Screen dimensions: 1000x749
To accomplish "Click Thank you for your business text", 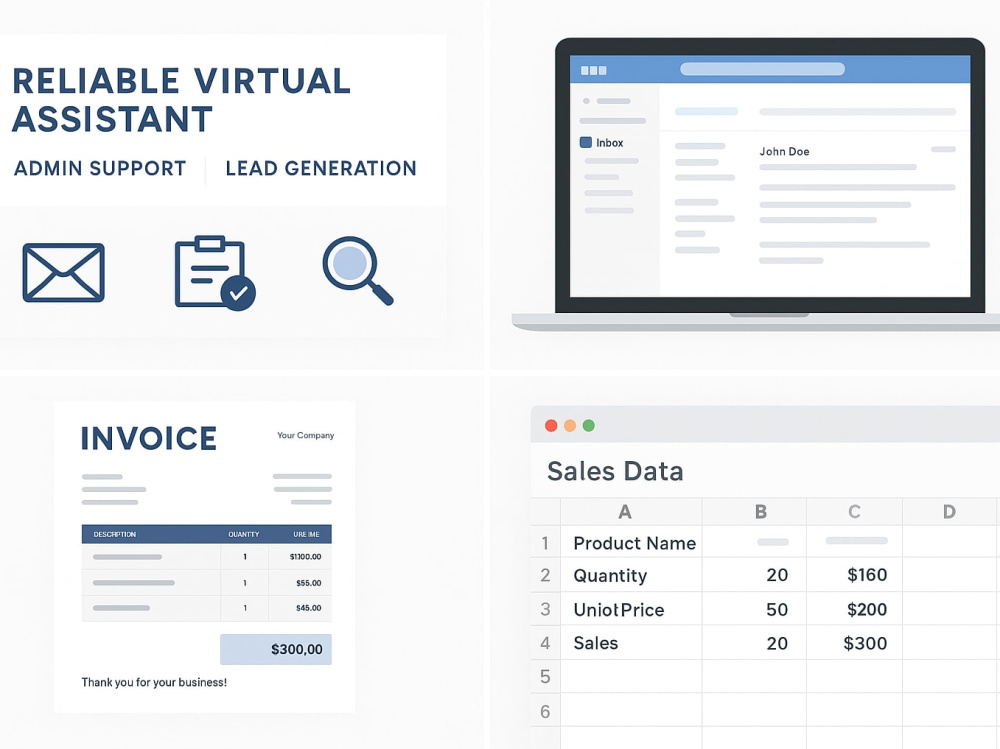I will tap(154, 683).
